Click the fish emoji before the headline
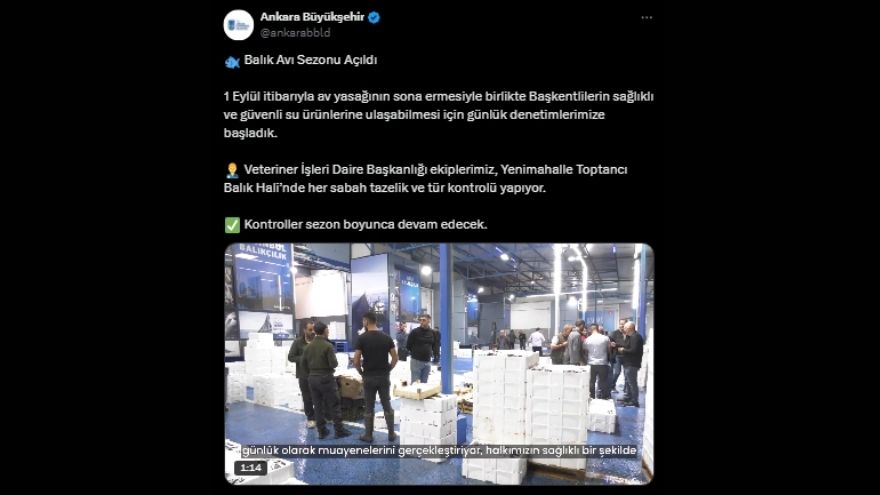The width and height of the screenshot is (880, 495). (x=232, y=61)
